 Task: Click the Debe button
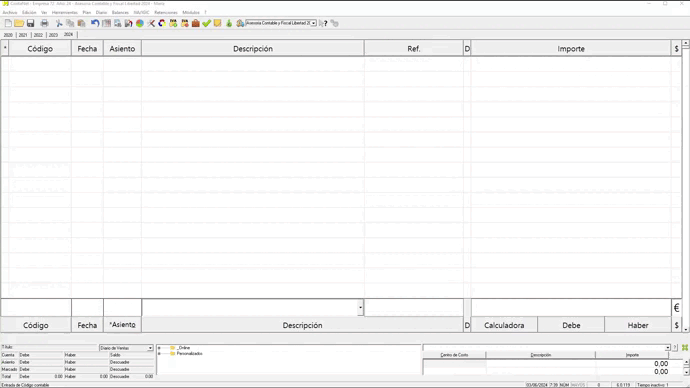click(x=571, y=326)
